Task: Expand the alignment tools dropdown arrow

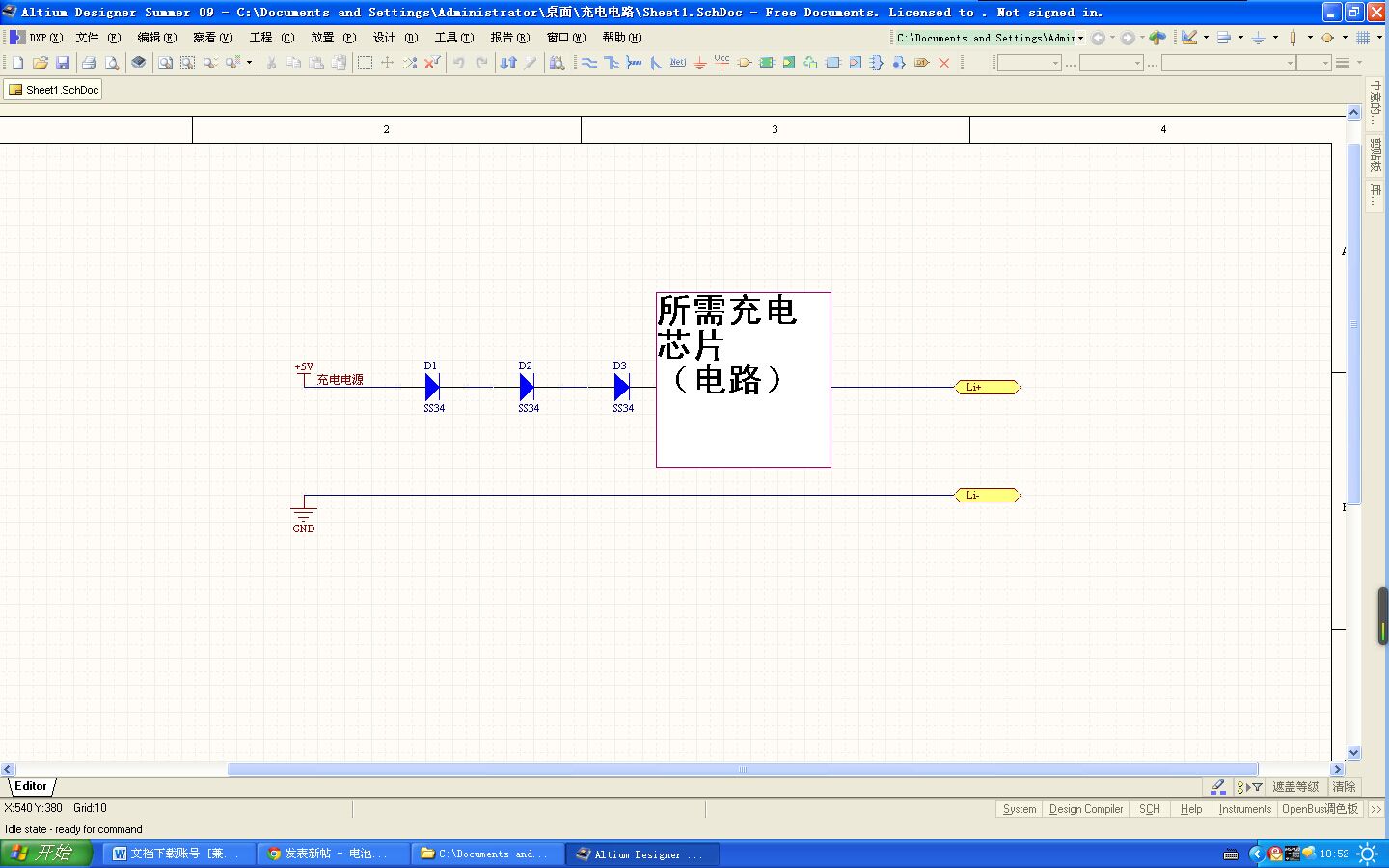Action: [x=1240, y=38]
